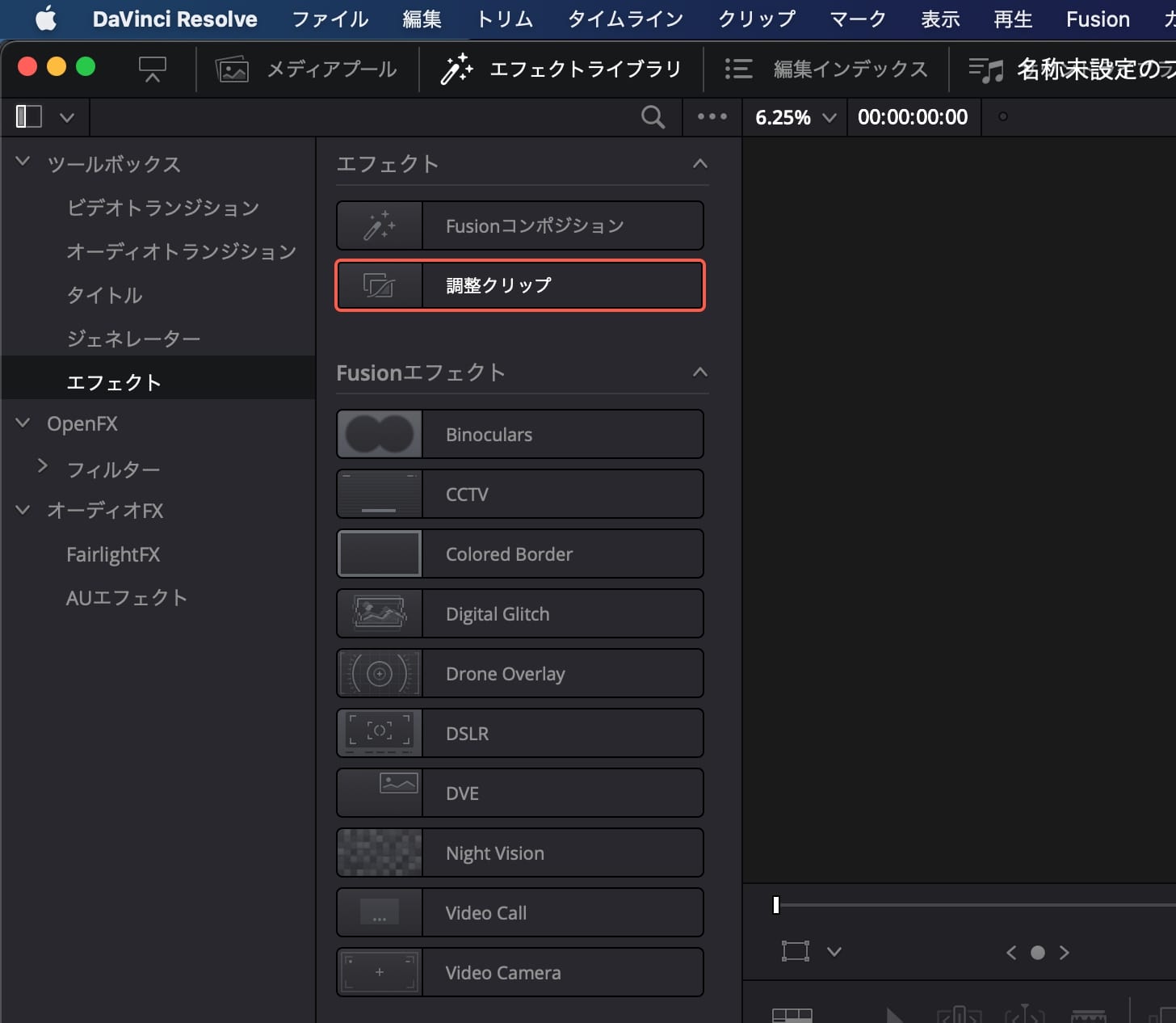Open the Fusion menu
Viewport: 1176px width, 1023px height.
[x=1098, y=19]
